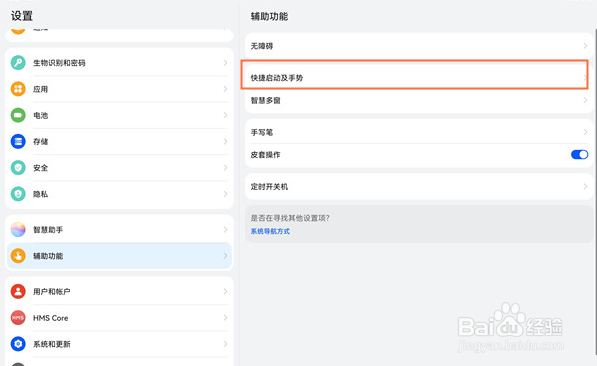Open the 智慧助手 colorful orb icon
This screenshot has width=597, height=366.
coord(18,229)
